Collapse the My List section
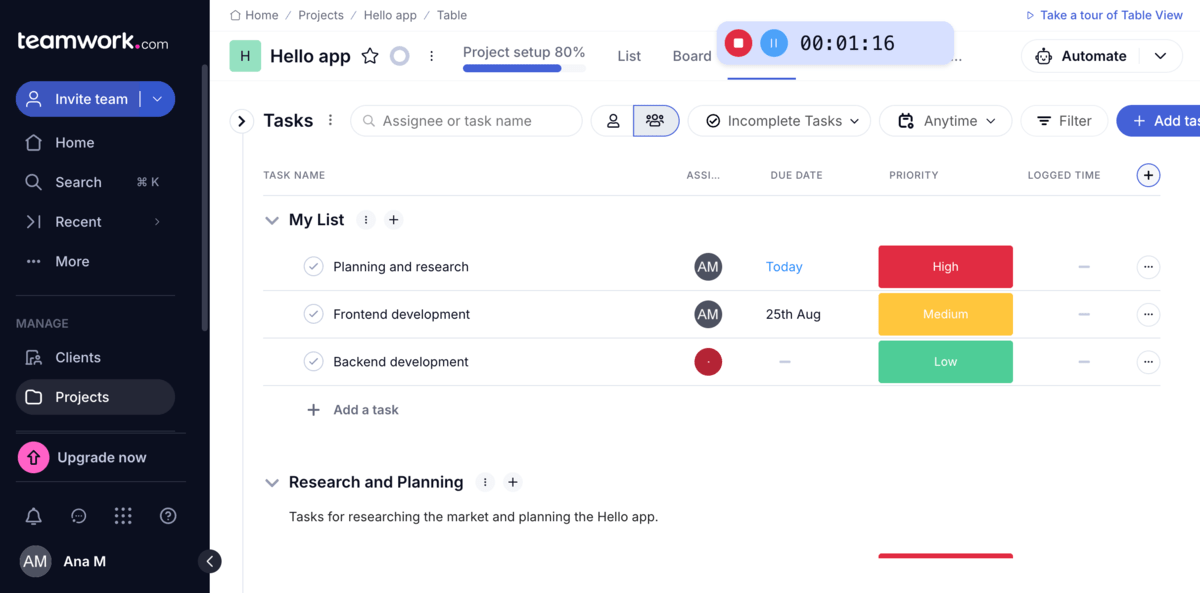 (x=272, y=220)
